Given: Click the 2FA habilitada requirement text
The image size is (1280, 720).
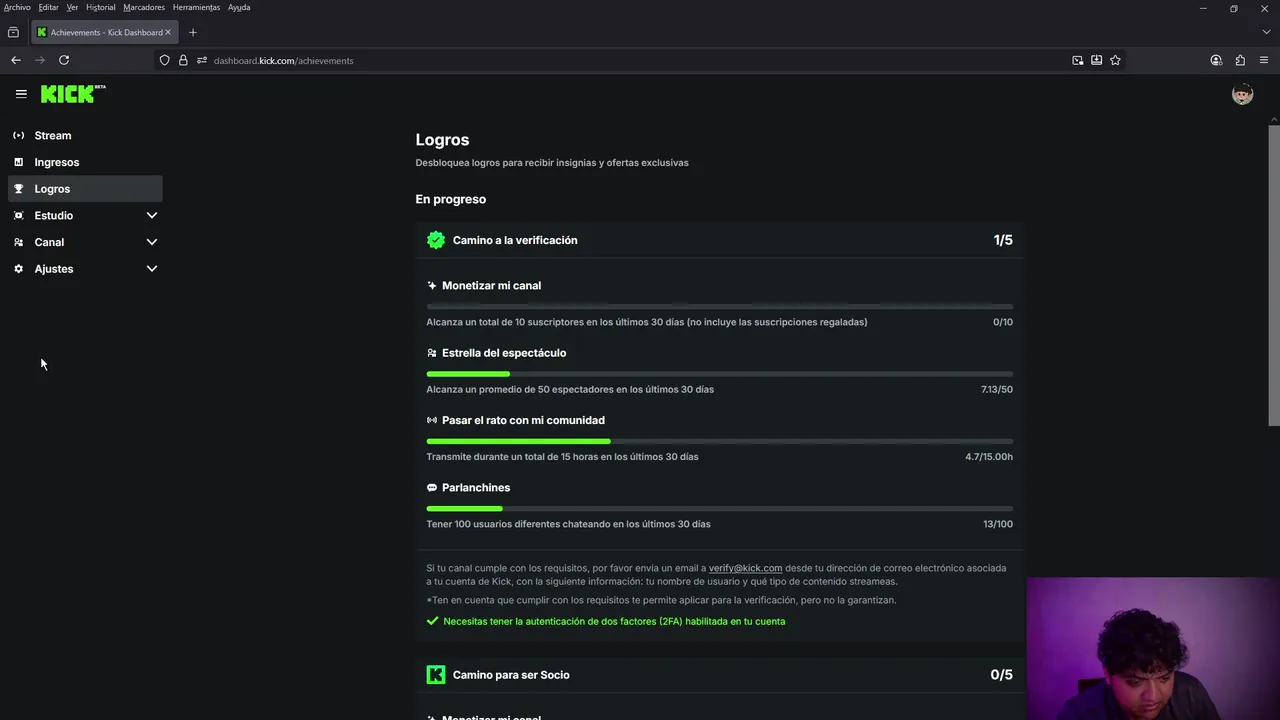Looking at the screenshot, I should coord(614,621).
